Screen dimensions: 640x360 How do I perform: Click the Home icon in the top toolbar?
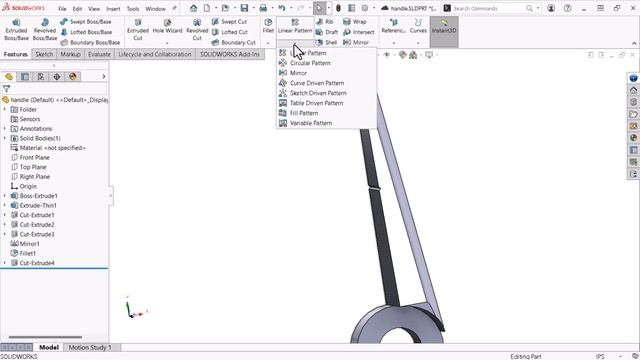193,8
